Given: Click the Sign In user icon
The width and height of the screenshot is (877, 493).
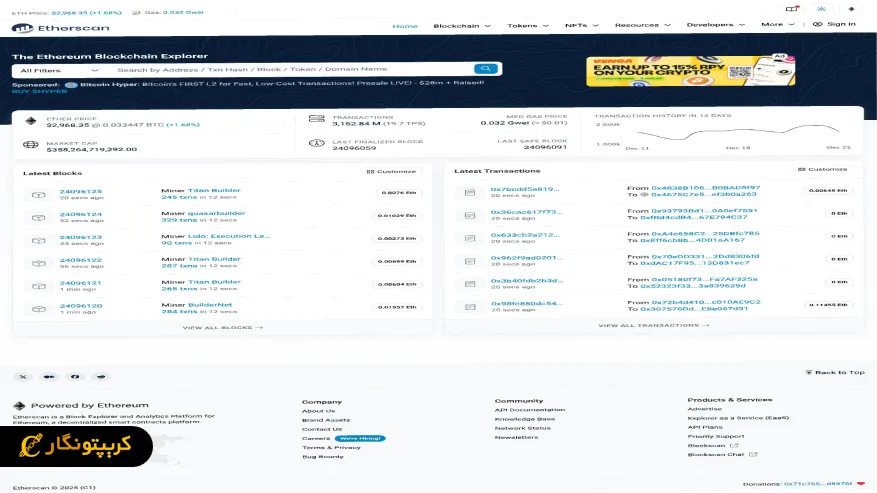Looking at the screenshot, I should (x=817, y=24).
